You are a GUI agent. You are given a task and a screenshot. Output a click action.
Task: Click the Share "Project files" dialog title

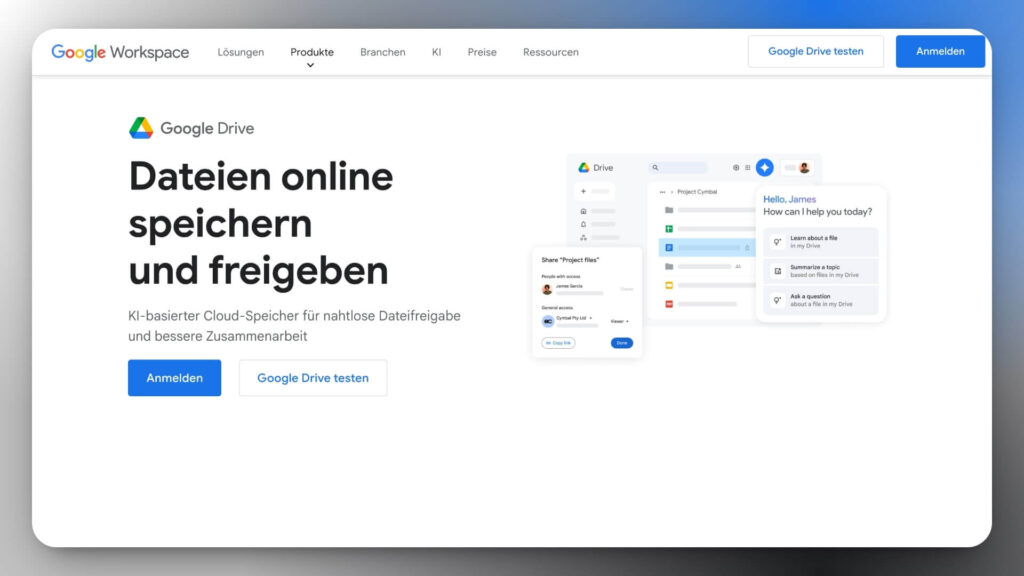coord(570,260)
